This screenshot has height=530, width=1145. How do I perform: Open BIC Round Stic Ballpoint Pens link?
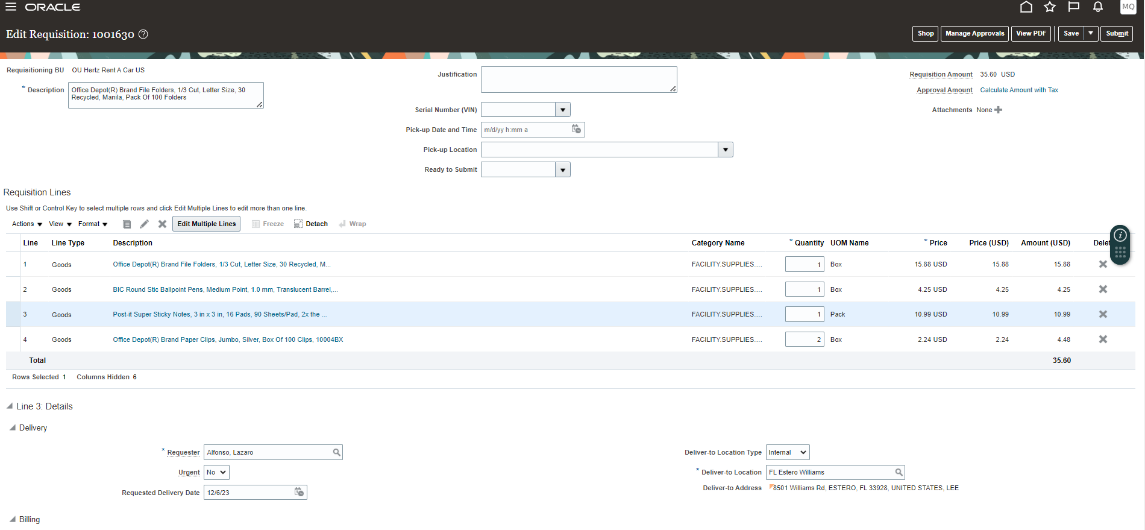coord(226,289)
